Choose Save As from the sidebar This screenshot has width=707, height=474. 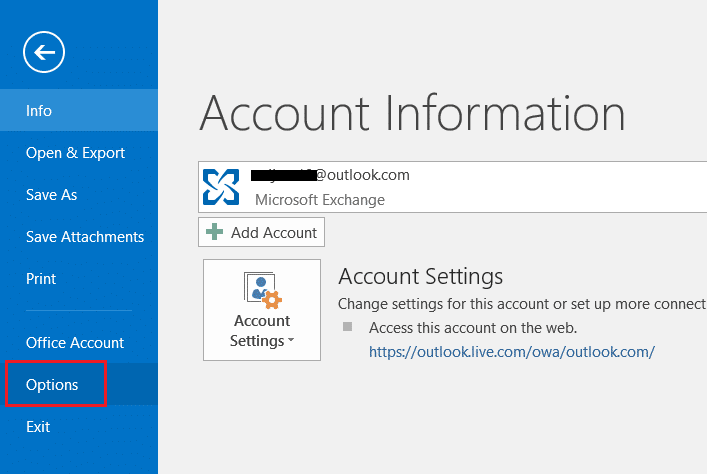click(51, 195)
